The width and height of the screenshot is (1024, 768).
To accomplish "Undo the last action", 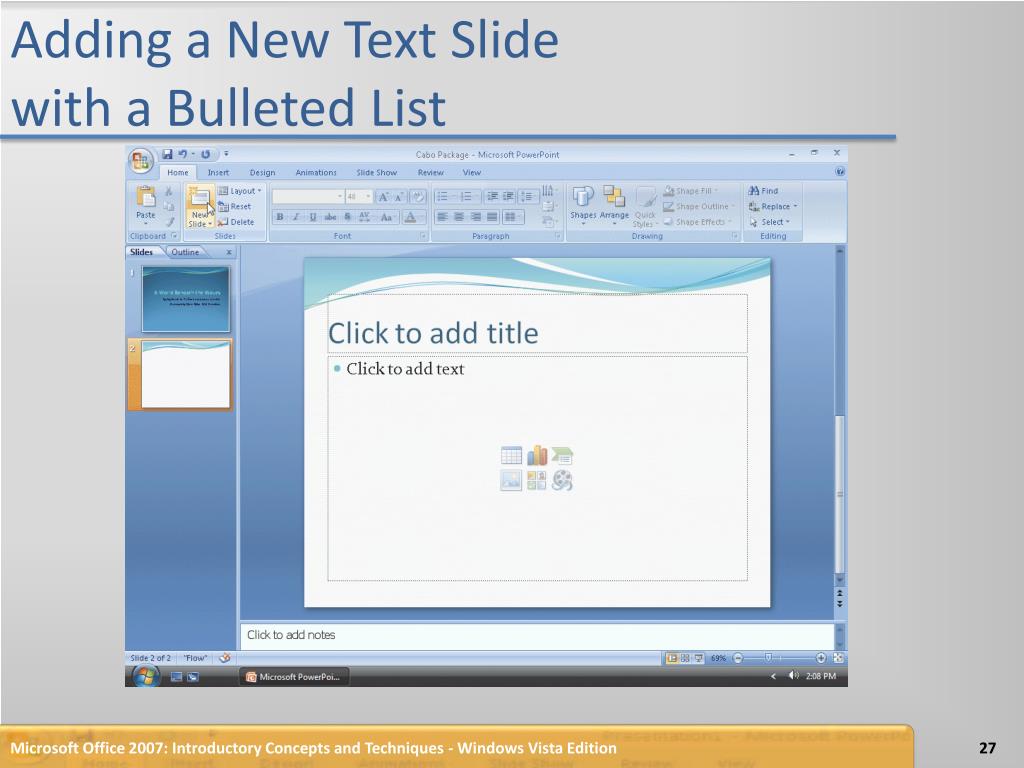I will (x=183, y=154).
